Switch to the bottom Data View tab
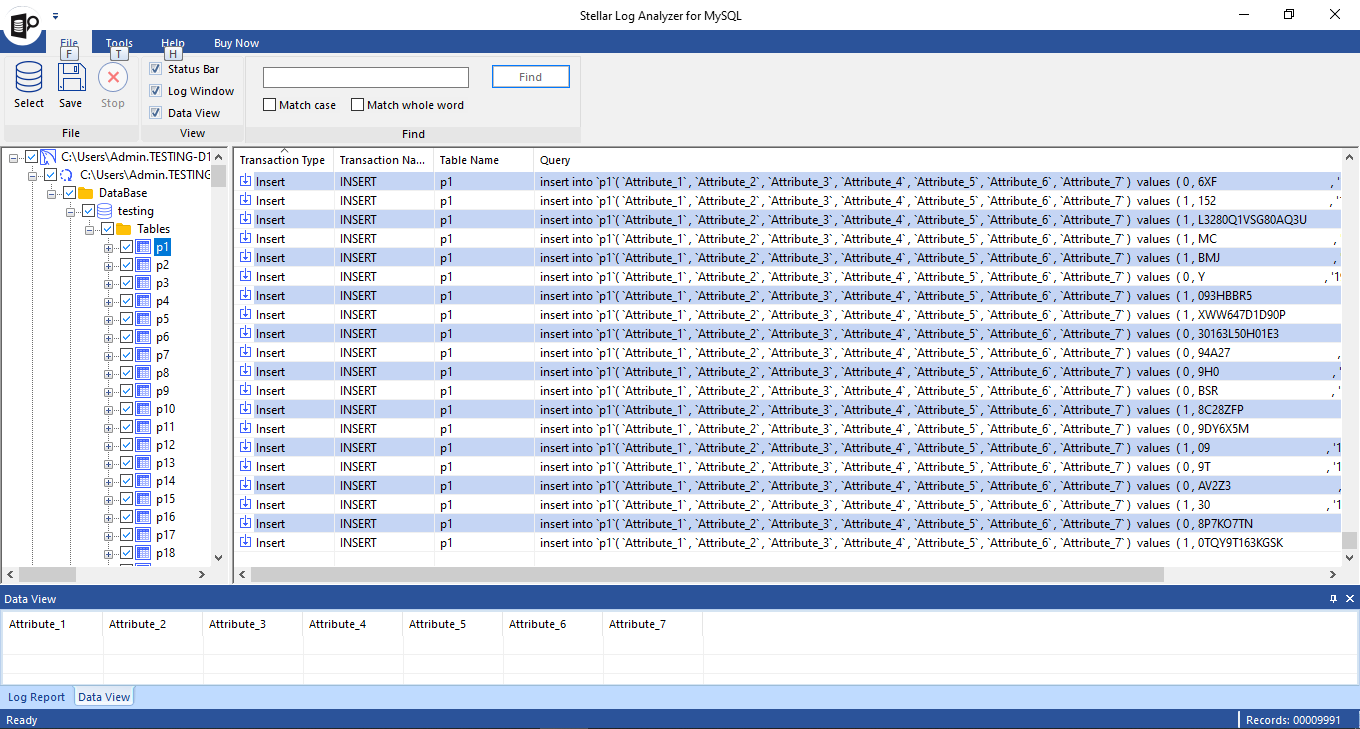The image size is (1360, 729). [104, 697]
